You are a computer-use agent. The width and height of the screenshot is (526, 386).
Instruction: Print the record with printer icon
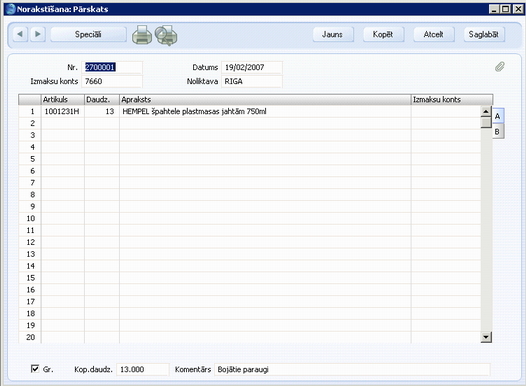click(x=142, y=35)
